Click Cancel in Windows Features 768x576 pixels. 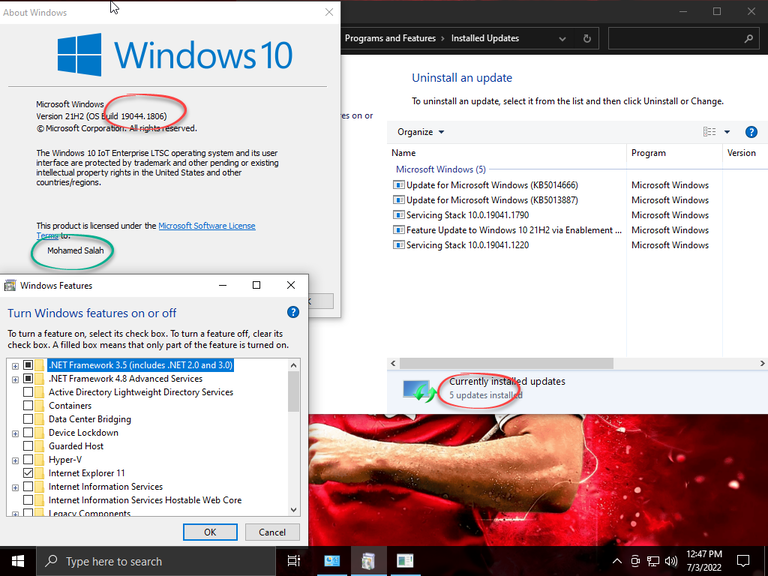click(x=272, y=532)
